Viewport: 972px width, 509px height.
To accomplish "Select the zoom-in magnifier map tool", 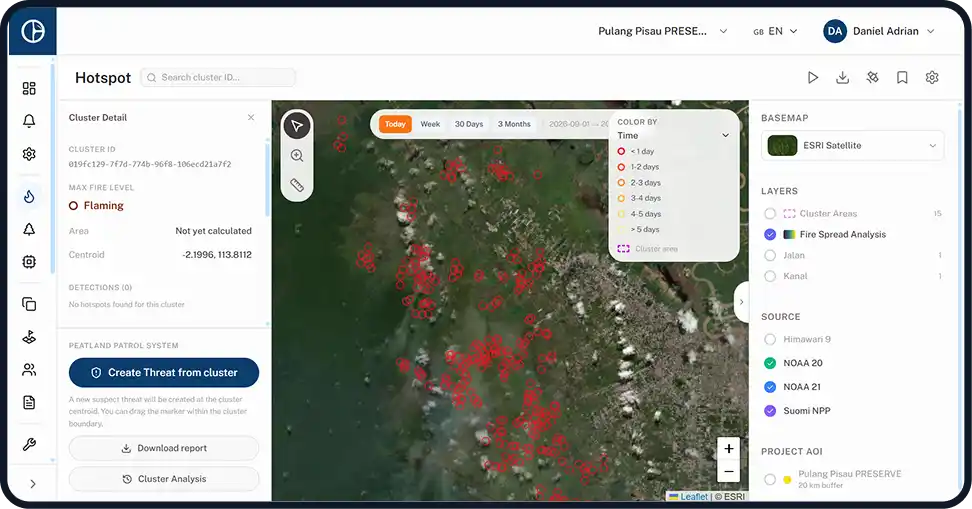I will click(x=297, y=156).
